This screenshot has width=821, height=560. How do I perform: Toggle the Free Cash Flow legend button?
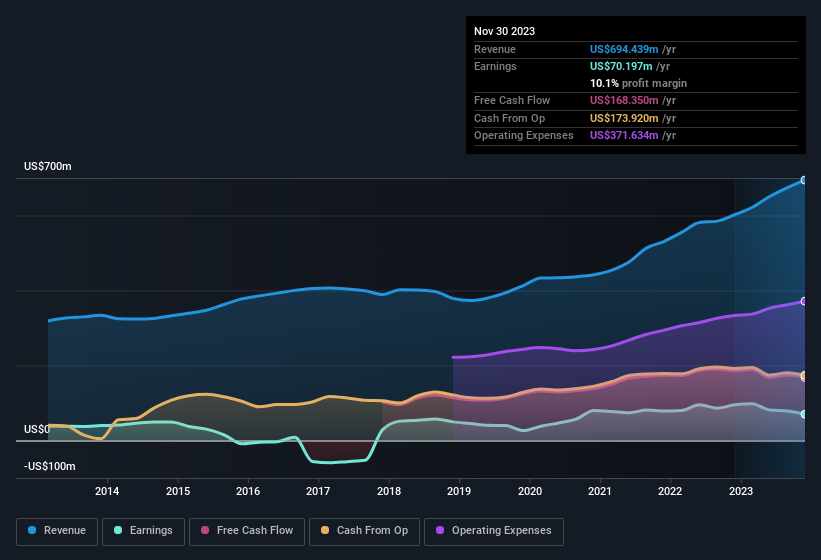[247, 531]
